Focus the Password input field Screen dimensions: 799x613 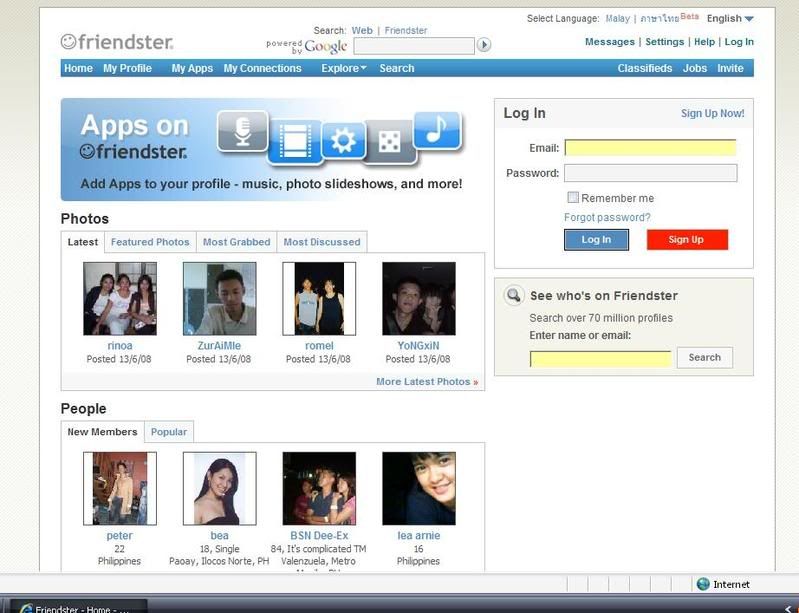[650, 173]
